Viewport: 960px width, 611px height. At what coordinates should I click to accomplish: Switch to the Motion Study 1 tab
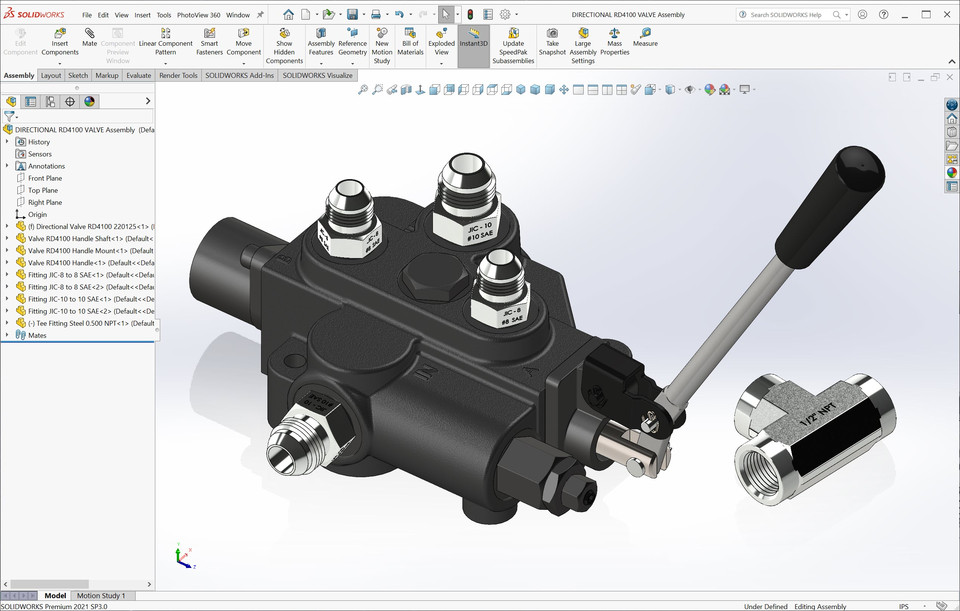coord(102,595)
